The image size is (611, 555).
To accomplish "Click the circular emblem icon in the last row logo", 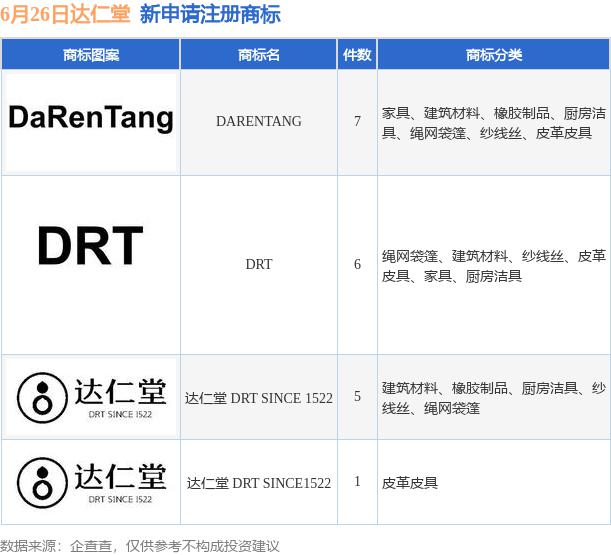I will (x=41, y=482).
